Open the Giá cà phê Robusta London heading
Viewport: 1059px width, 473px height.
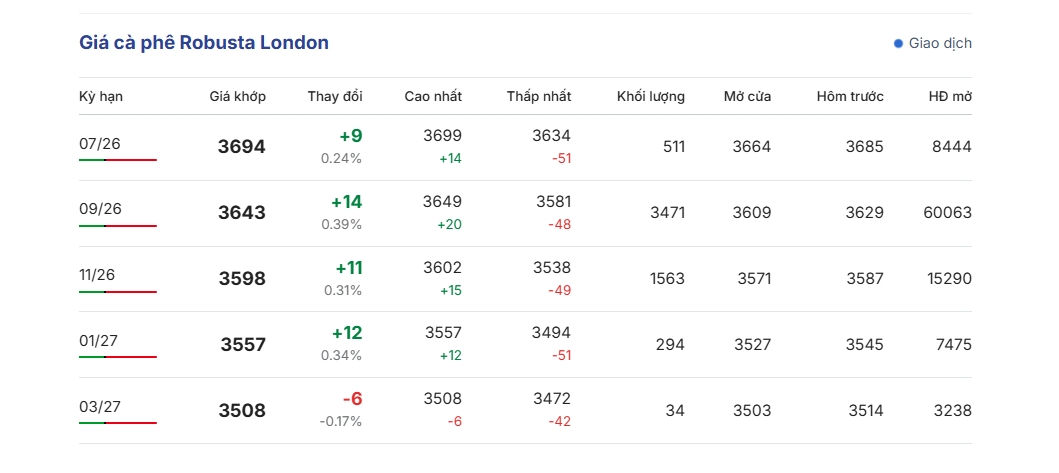(x=204, y=43)
